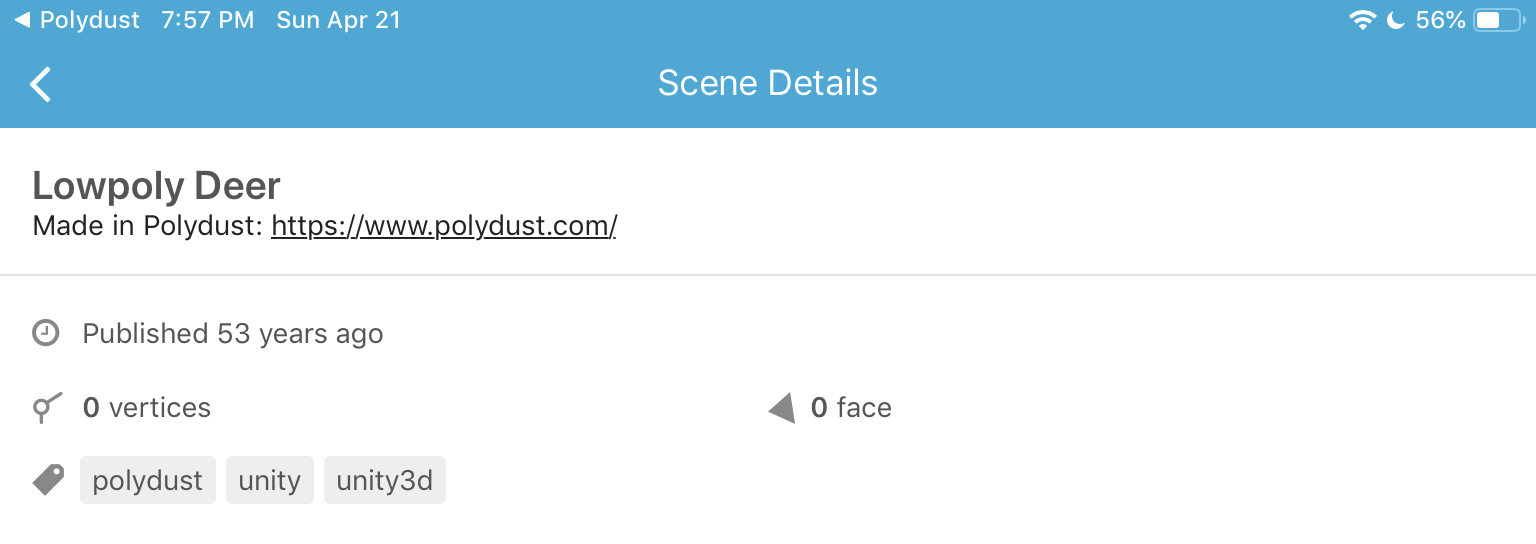This screenshot has height=544, width=1536.
Task: Tap the vertices icon
Action: [x=47, y=408]
